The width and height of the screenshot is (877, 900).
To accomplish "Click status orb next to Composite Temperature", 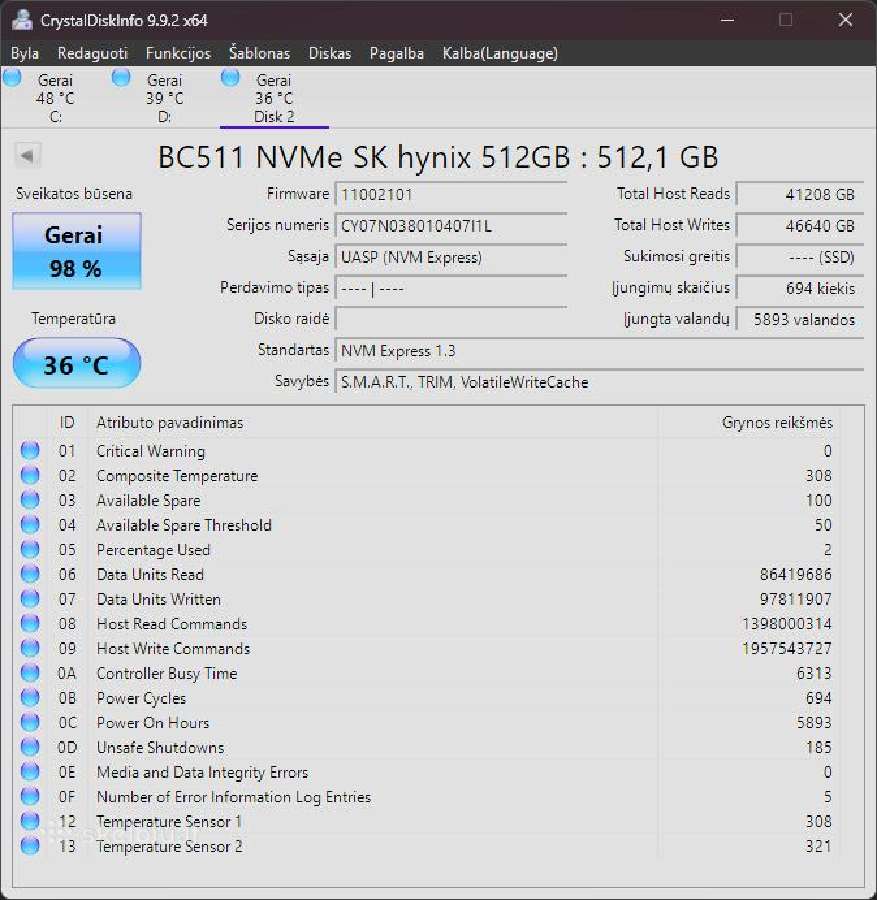I will [30, 475].
